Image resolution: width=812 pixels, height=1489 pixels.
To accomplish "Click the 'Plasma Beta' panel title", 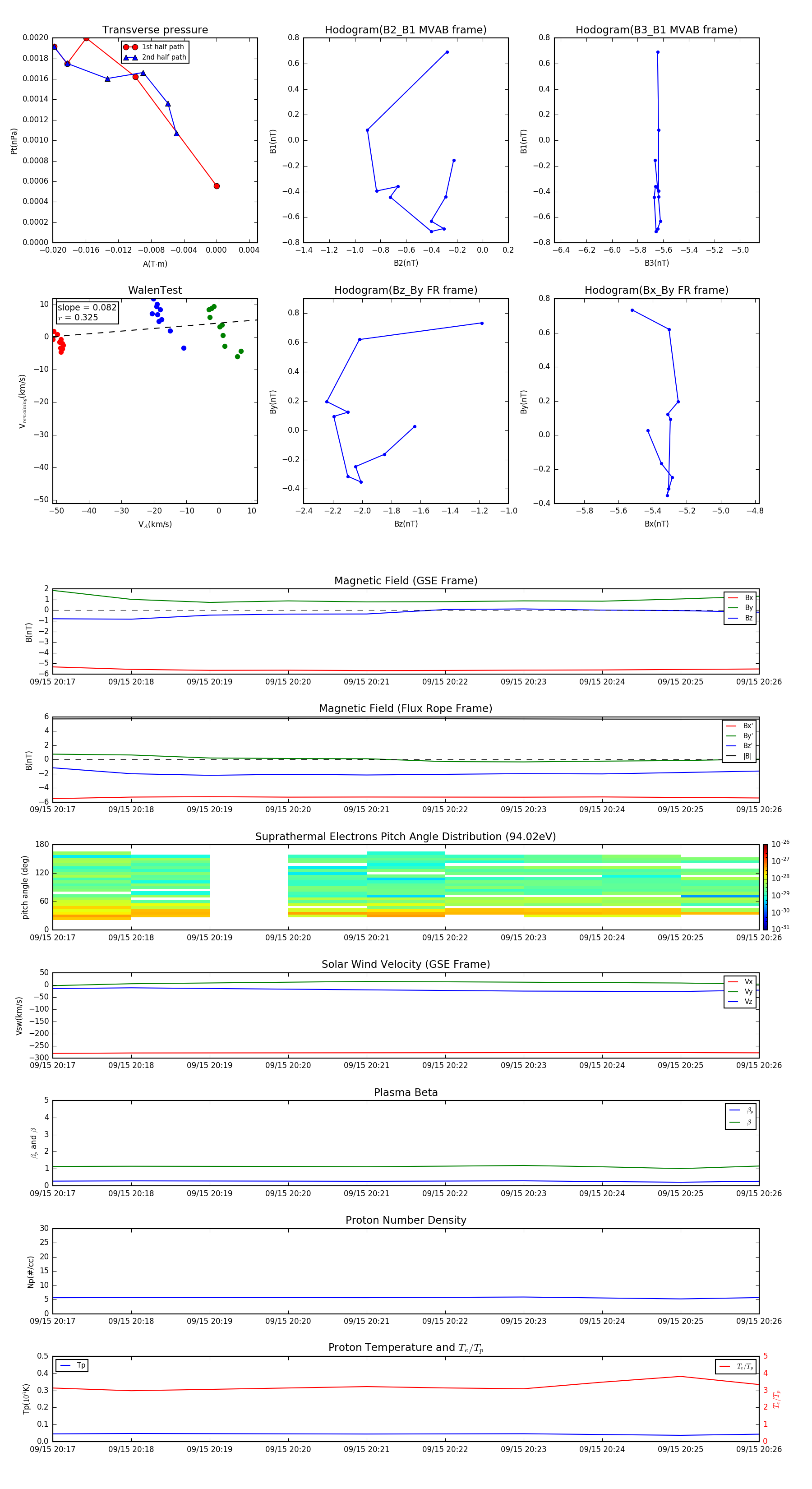I will coord(406,1092).
